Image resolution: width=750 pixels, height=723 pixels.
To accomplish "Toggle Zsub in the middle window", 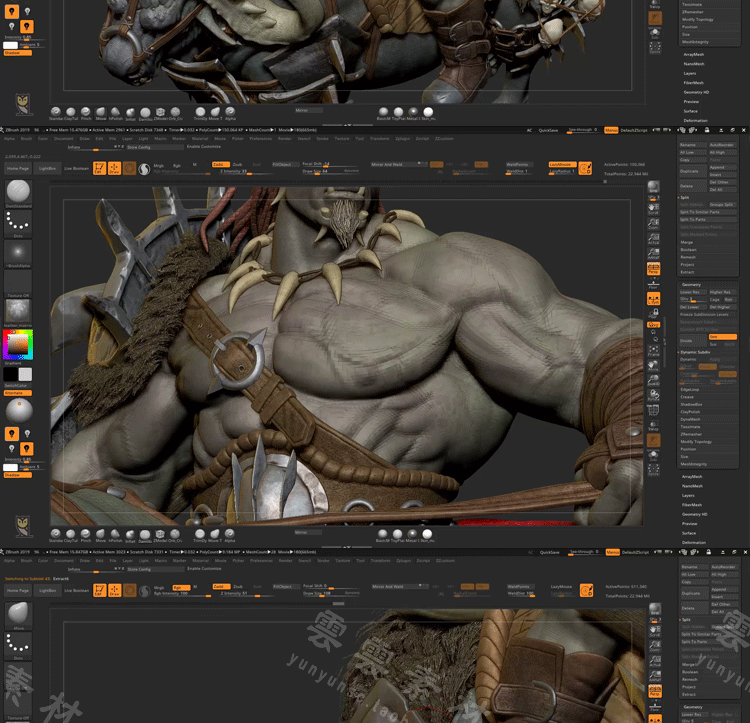I will click(238, 164).
